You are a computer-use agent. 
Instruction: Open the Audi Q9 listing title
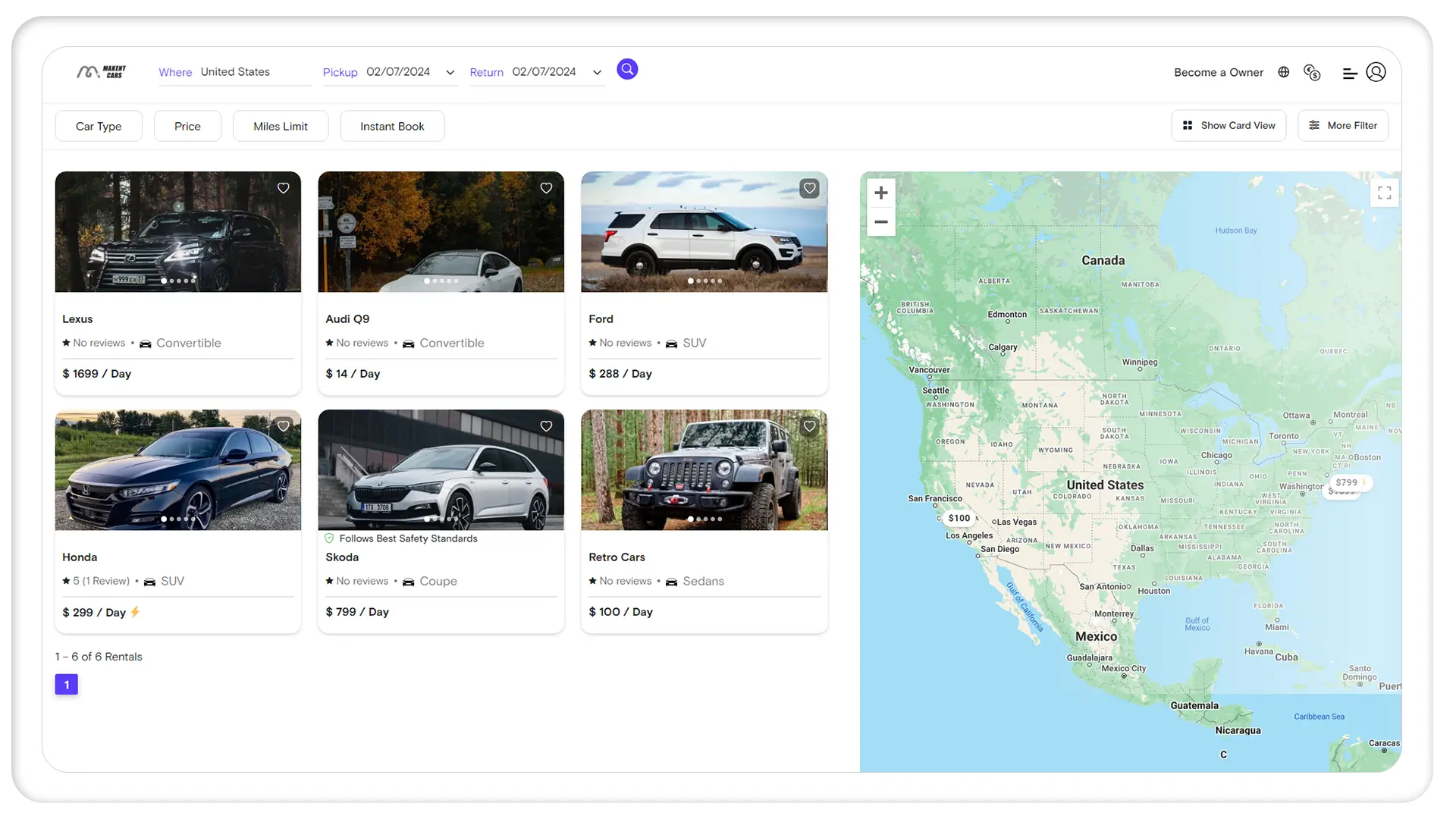tap(347, 319)
